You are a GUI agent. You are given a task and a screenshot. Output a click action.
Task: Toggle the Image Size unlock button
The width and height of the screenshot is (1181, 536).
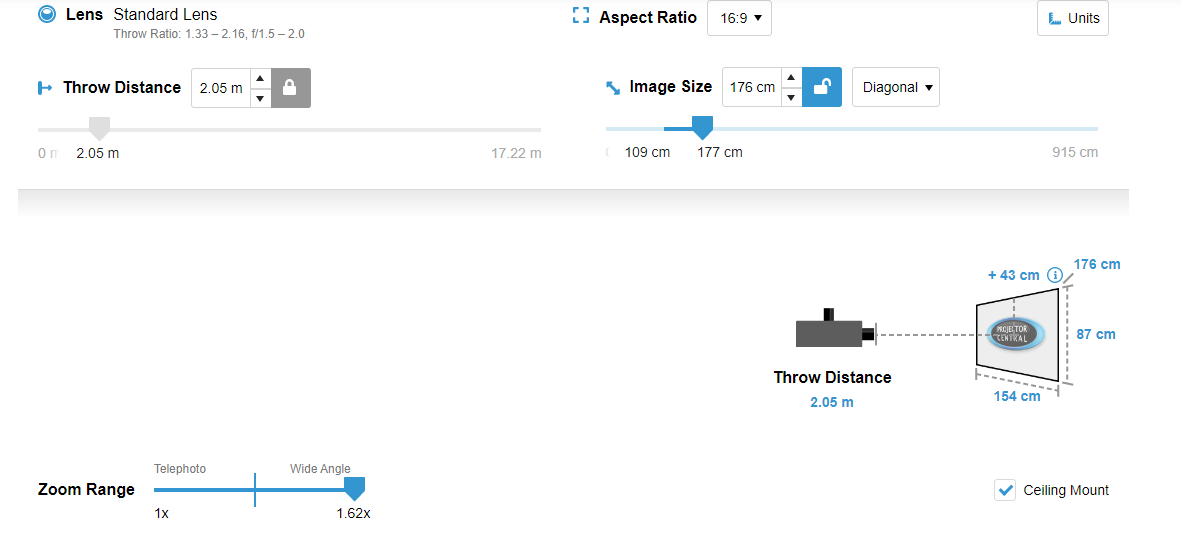822,87
